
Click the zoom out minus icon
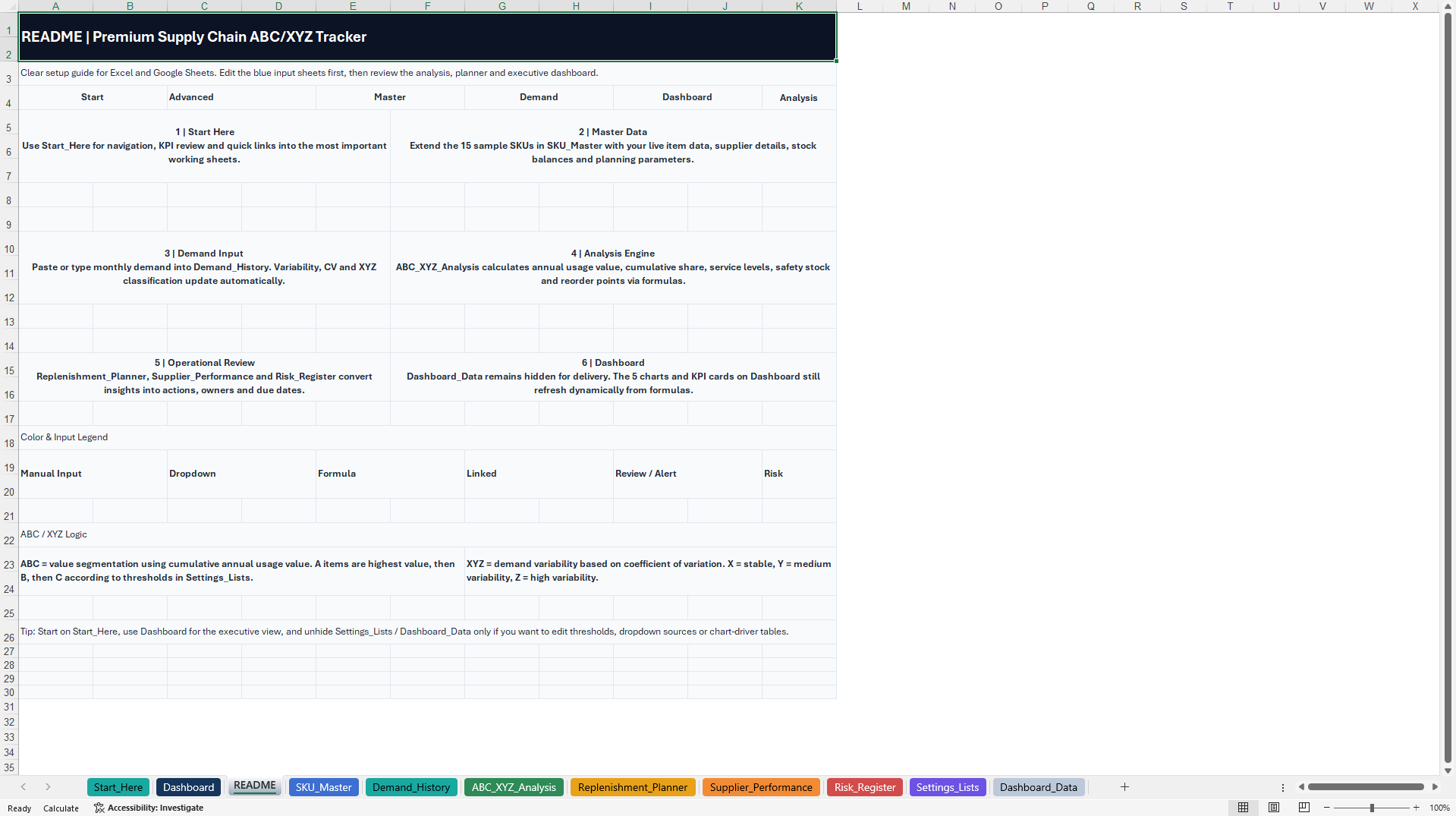point(1326,808)
